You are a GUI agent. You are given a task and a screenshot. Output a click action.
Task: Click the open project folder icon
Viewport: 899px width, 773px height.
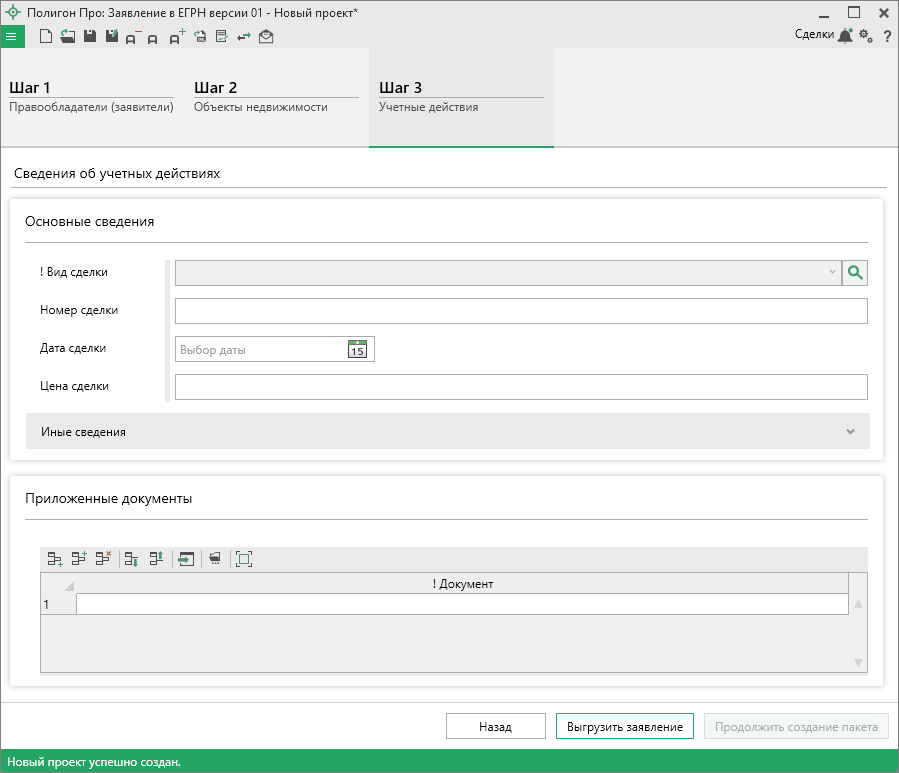click(67, 37)
